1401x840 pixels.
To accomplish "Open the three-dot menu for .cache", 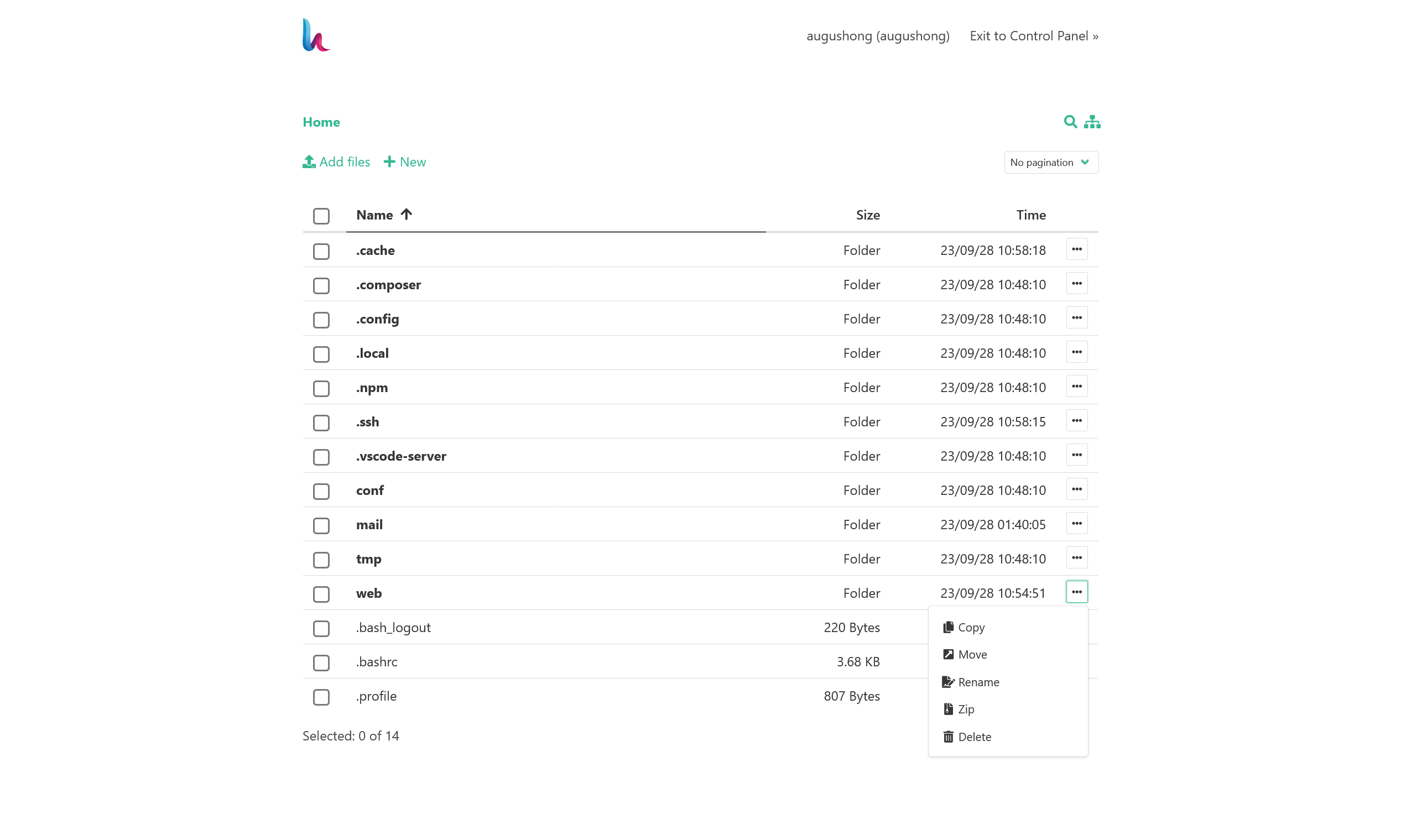I will 1076,249.
